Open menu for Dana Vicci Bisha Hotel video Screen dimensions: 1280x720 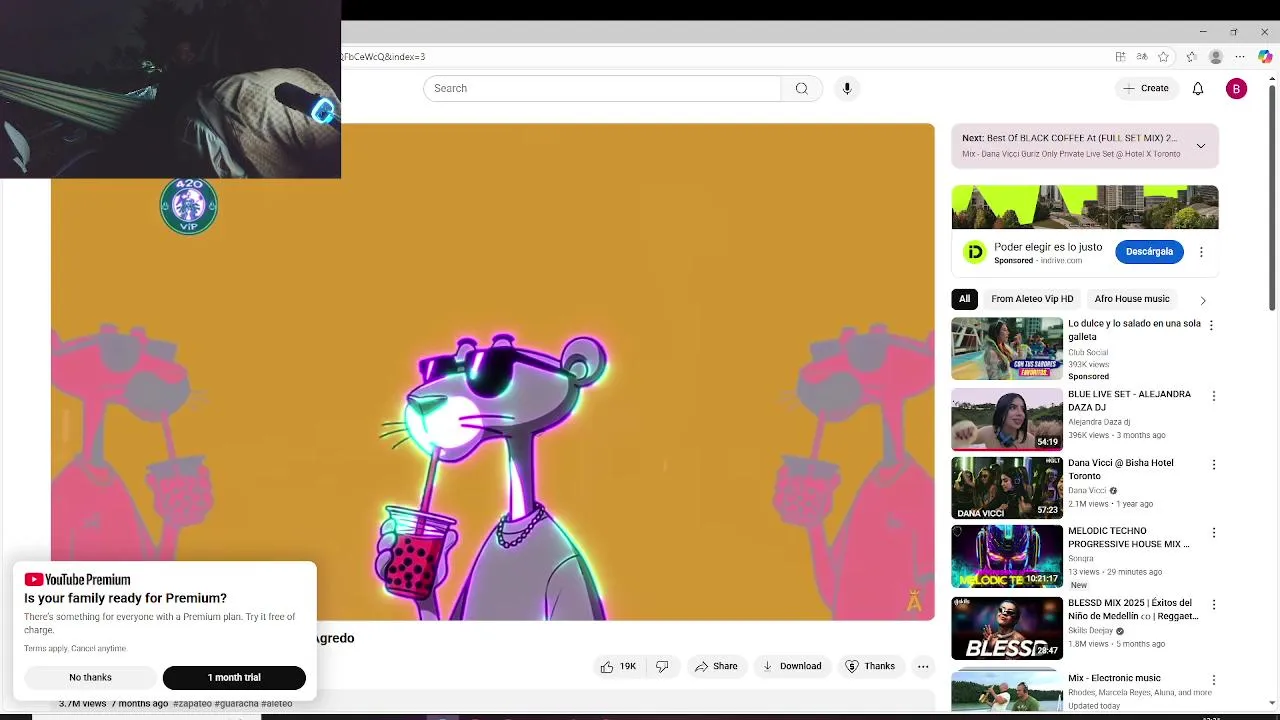(1214, 465)
